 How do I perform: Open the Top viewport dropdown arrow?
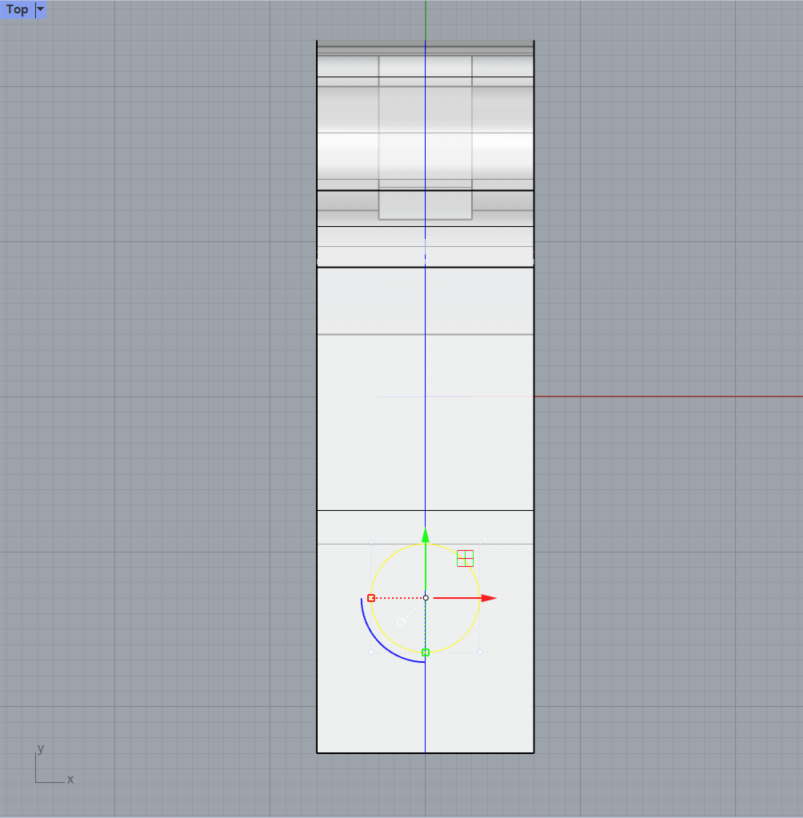[40, 9]
